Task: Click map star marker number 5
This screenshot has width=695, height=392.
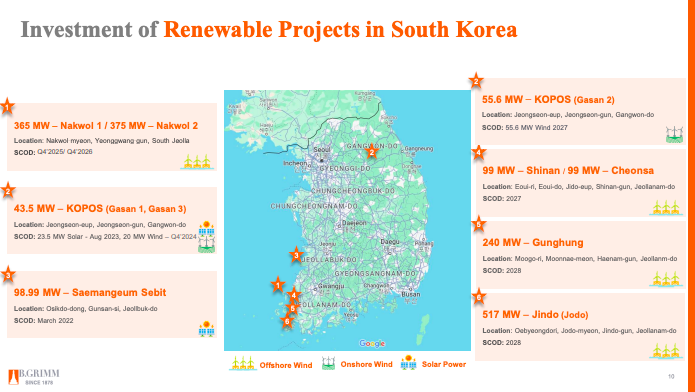Action: pos(292,308)
